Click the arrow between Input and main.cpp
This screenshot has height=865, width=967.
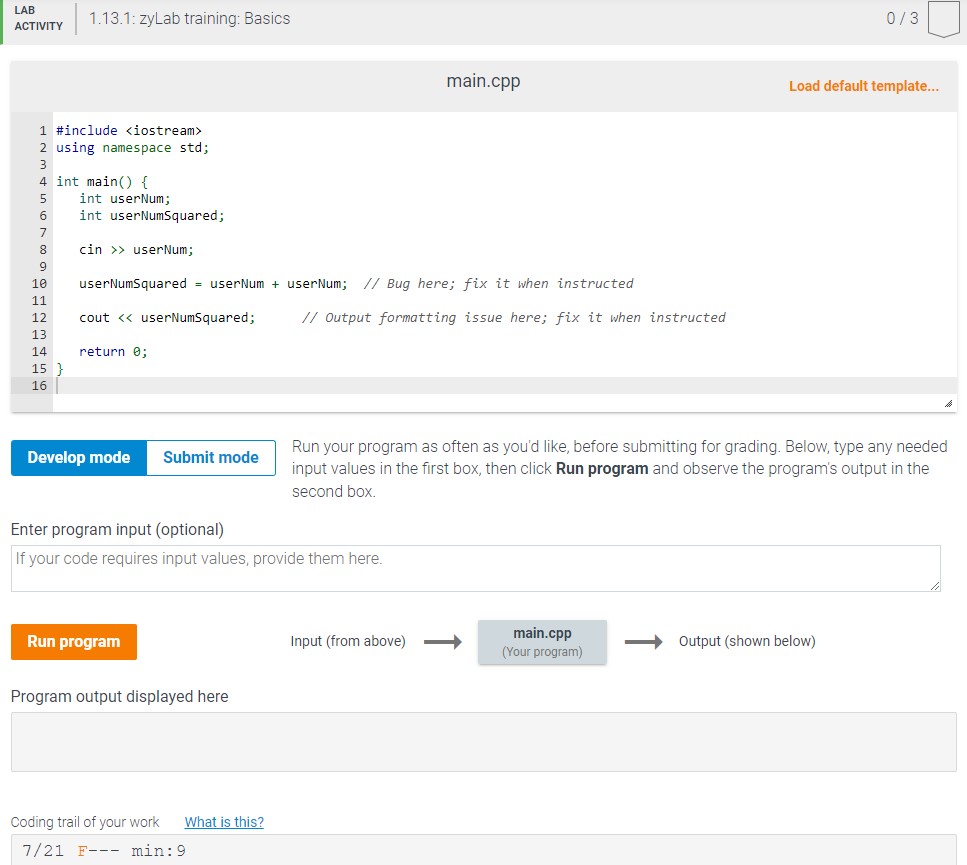441,641
